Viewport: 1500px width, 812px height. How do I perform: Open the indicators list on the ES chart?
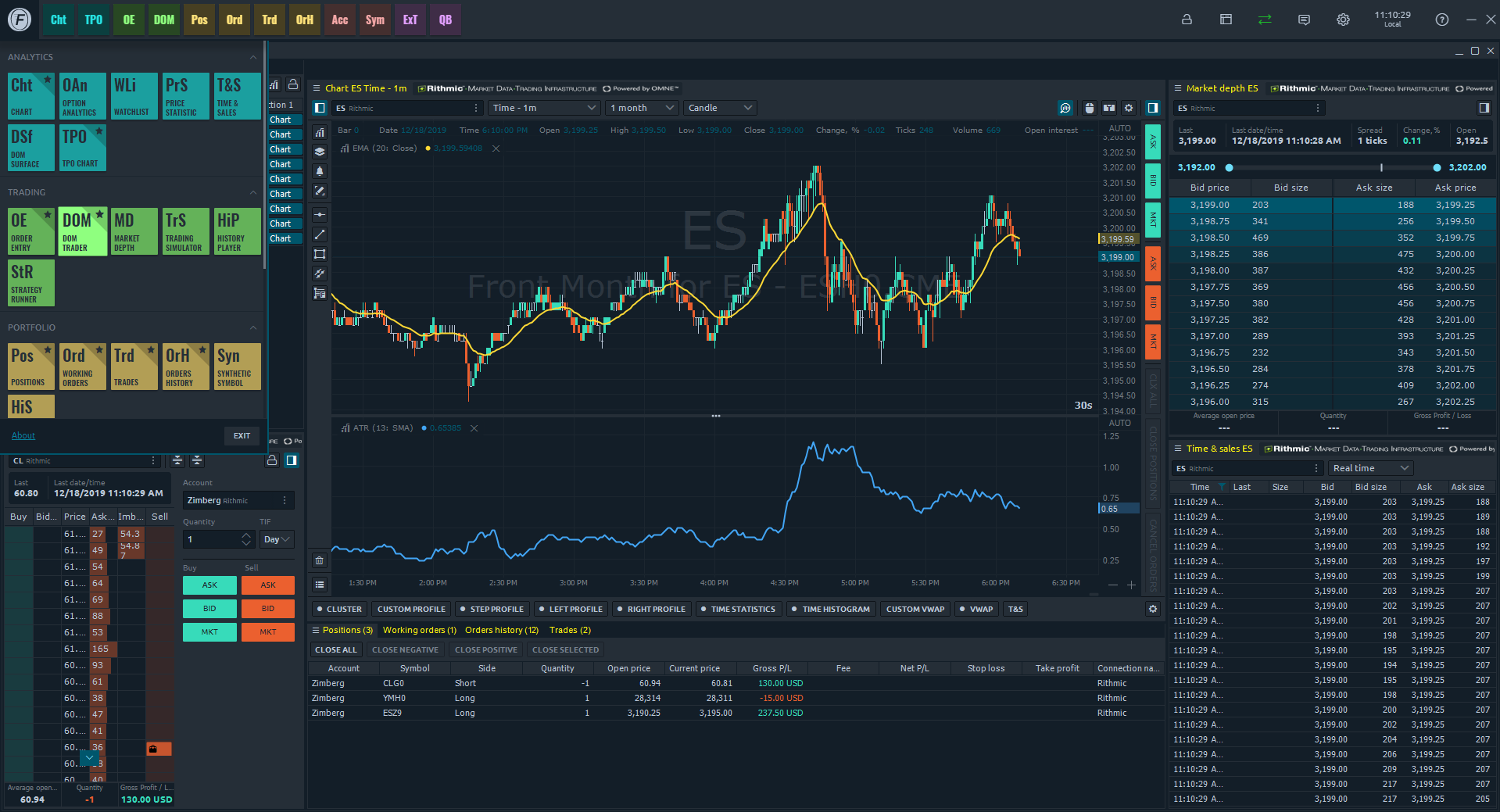[x=320, y=133]
